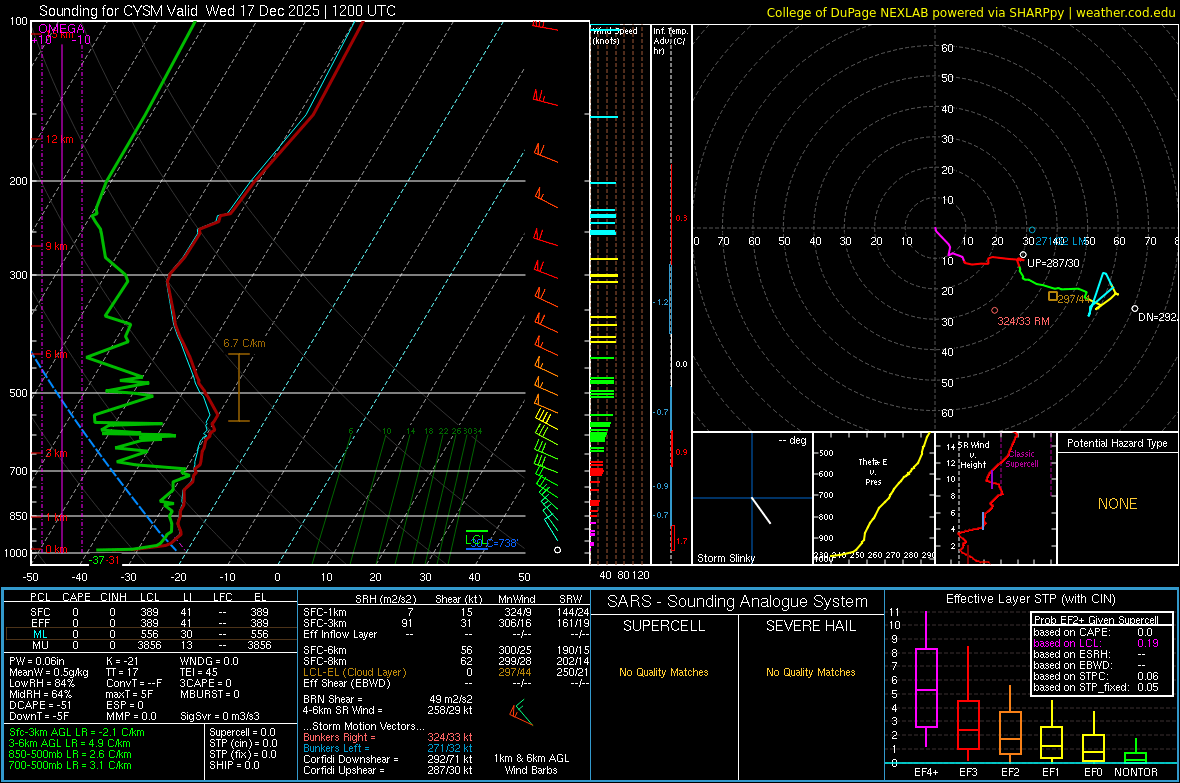1180x783 pixels.
Task: Click the "UP=287/30" hodograph label
Action: point(1053,264)
